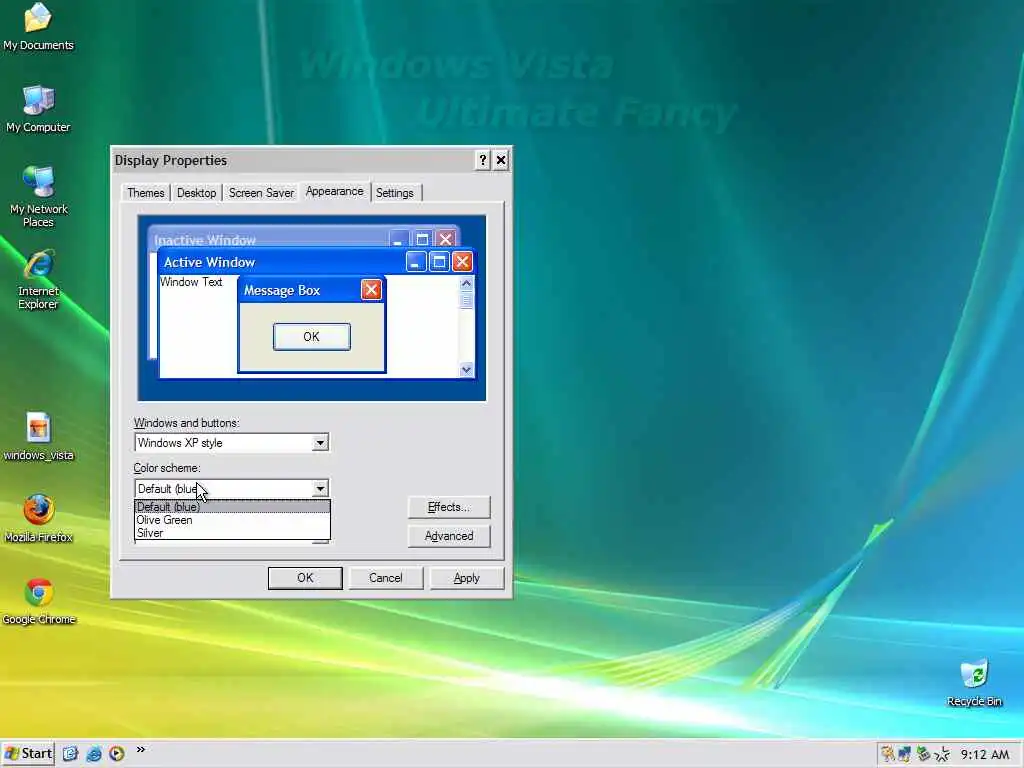
Task: Select the Google Chrome desktop icon
Action: (x=38, y=601)
